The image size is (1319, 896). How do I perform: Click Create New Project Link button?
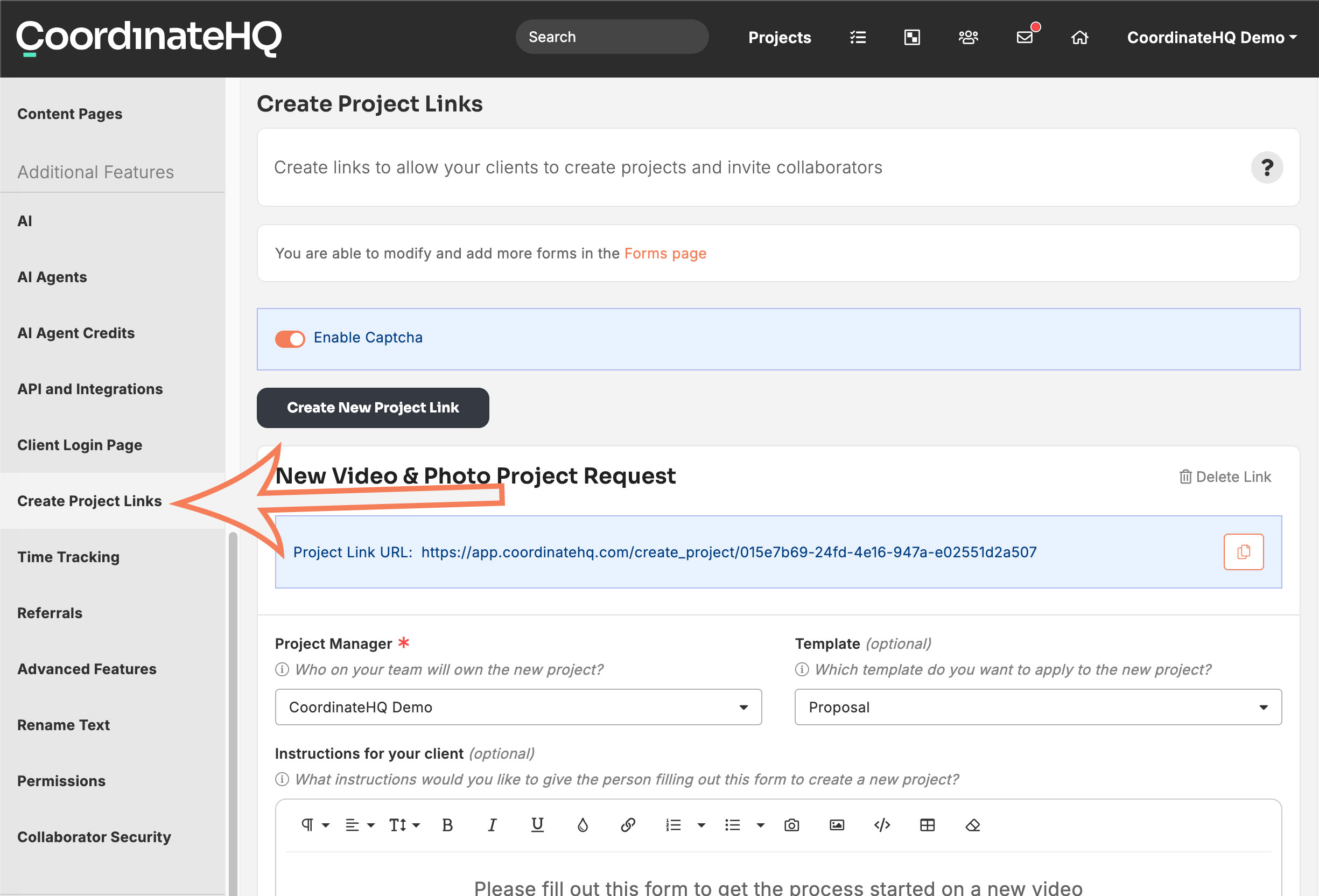(x=373, y=408)
